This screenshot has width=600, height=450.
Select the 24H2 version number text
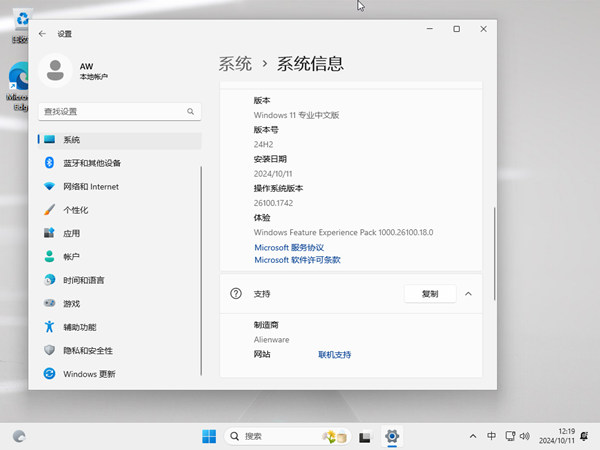point(263,145)
